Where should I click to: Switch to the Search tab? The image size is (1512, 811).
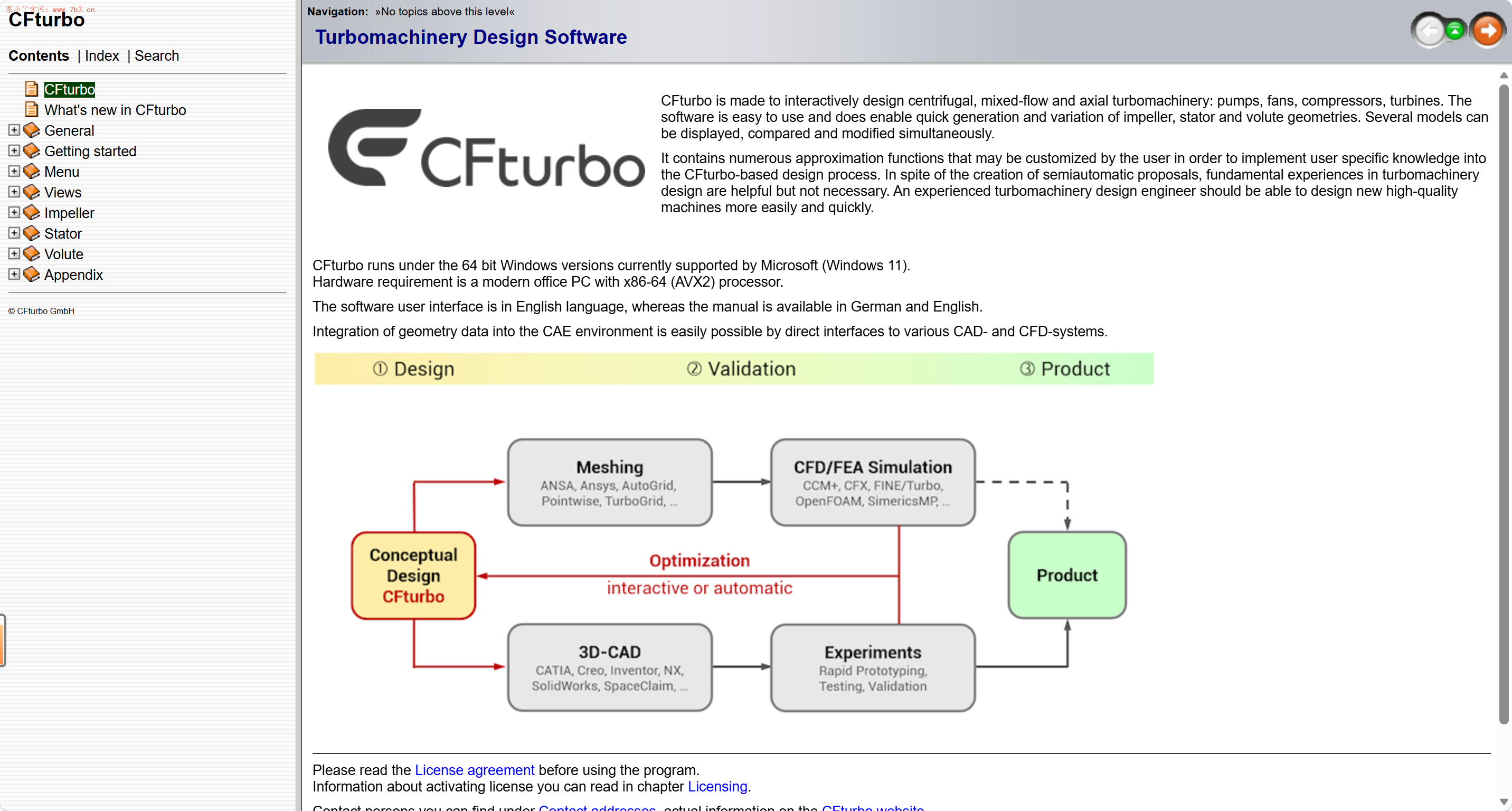[157, 56]
